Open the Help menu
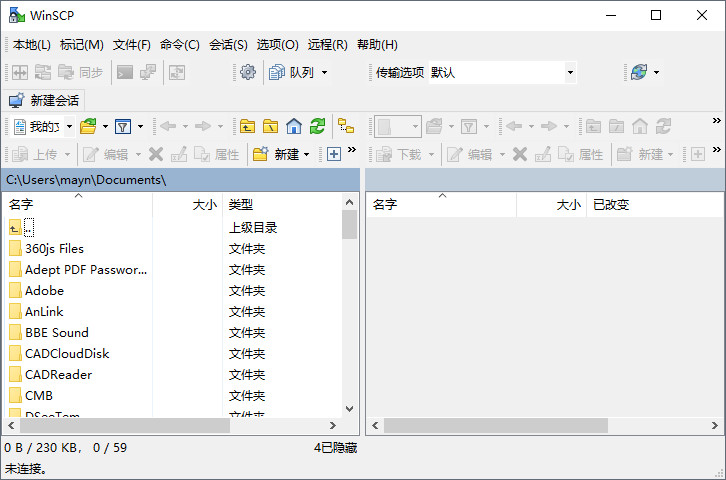 (377, 45)
